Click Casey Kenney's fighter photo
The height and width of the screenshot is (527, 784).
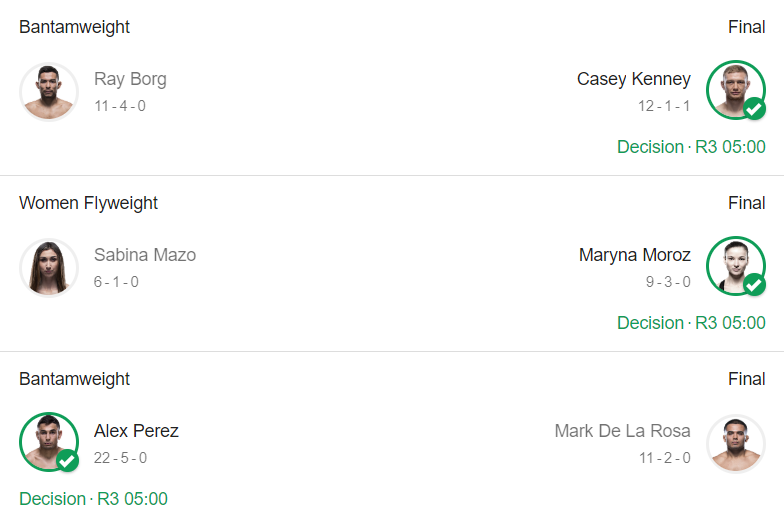click(x=735, y=90)
